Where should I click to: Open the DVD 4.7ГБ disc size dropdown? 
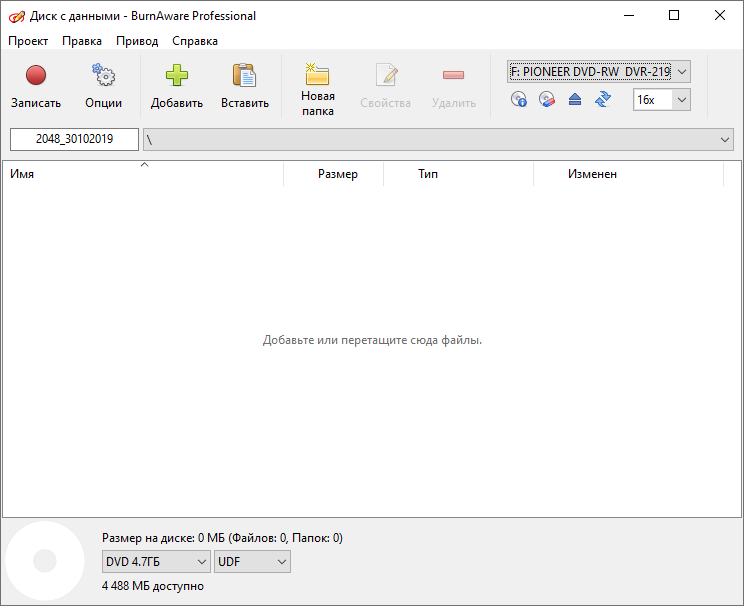(156, 561)
